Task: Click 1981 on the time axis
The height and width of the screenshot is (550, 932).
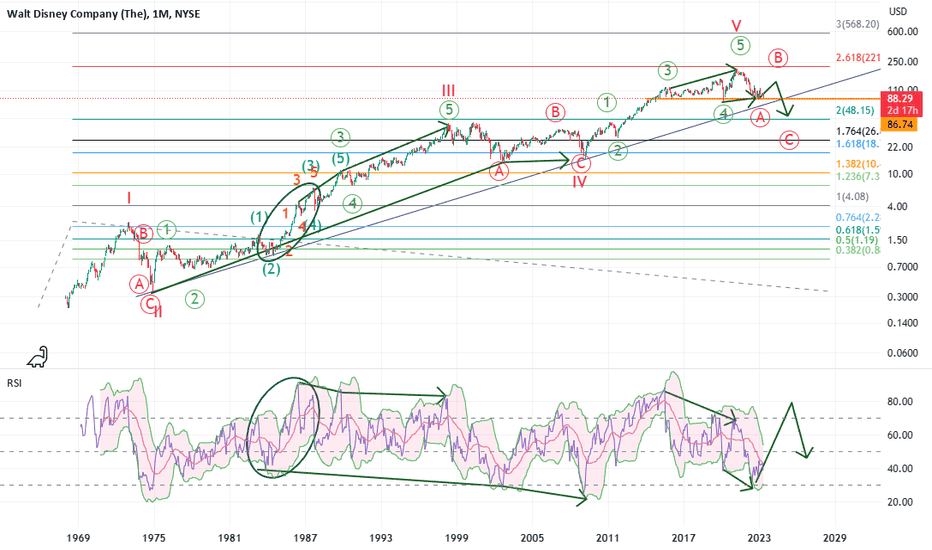Action: pos(229,539)
